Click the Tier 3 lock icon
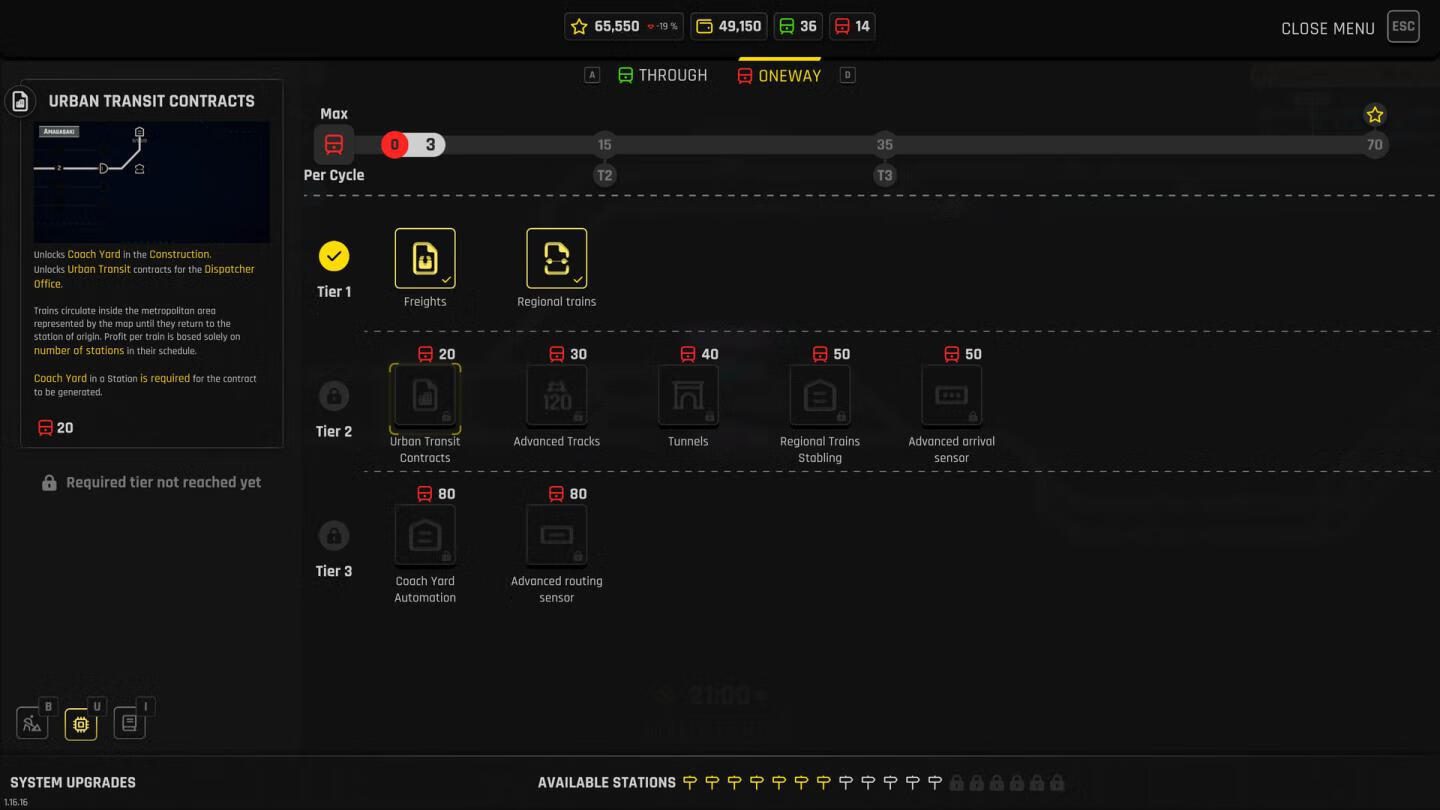The width and height of the screenshot is (1440, 810). 334,535
